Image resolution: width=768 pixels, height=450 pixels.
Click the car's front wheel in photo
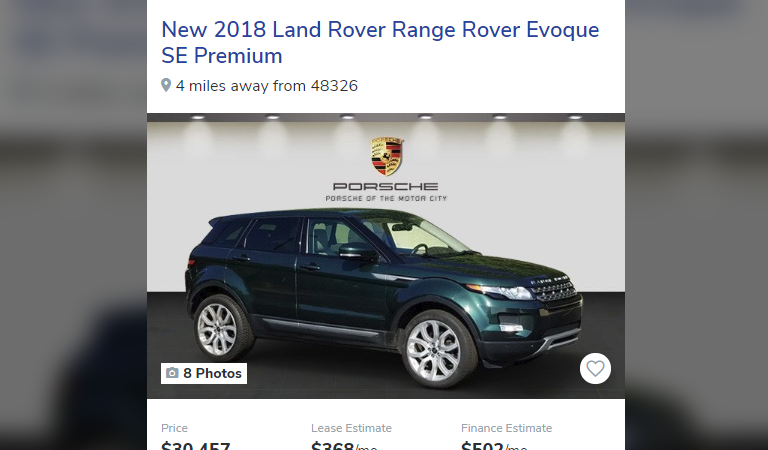coord(435,350)
